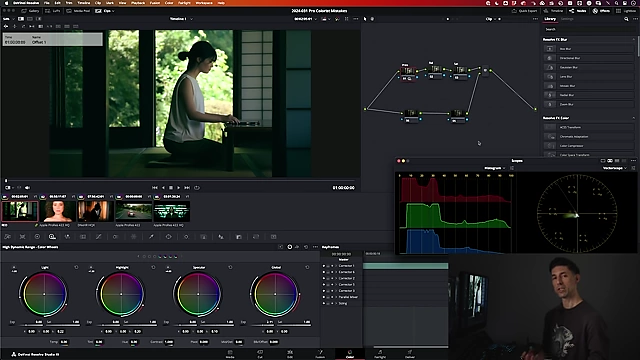Toggle auto keyframe for Sizing track
The height and width of the screenshot is (360, 640).
click(x=332, y=303)
